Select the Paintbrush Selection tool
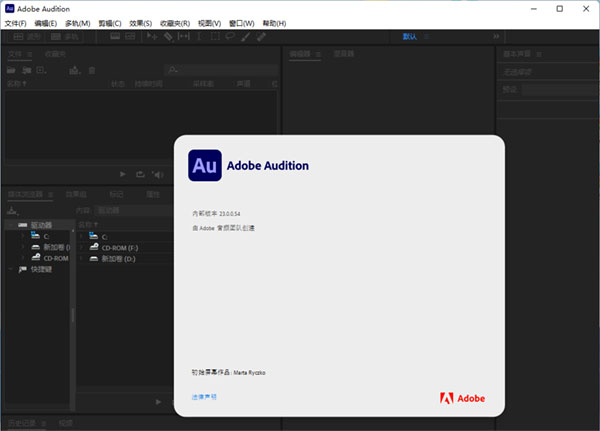Viewport: 600px width, 431px height. (x=245, y=36)
